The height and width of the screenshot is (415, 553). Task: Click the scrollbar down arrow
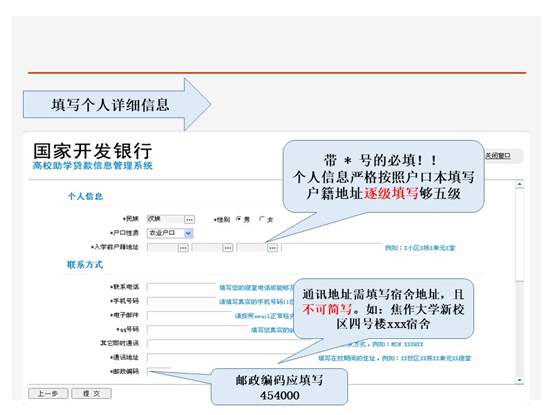pos(519,380)
